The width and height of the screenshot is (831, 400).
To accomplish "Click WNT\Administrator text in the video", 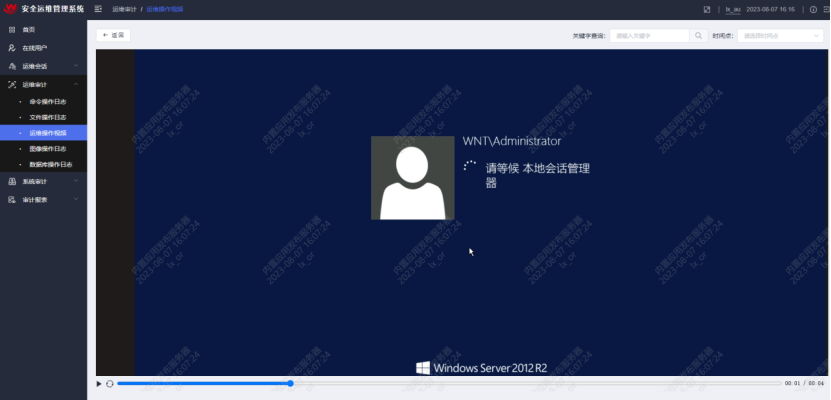I will click(x=511, y=141).
